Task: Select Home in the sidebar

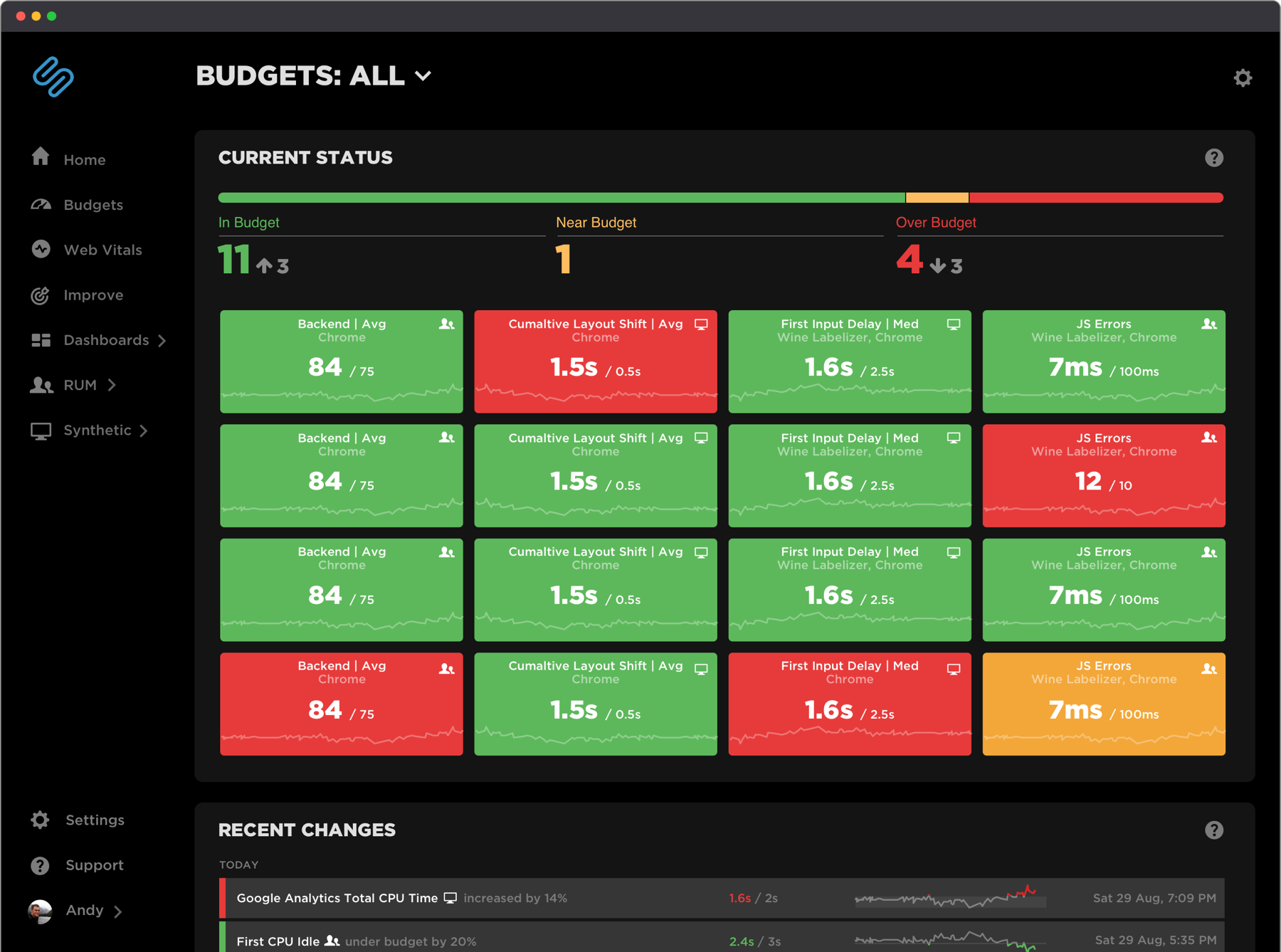Action: [x=41, y=158]
